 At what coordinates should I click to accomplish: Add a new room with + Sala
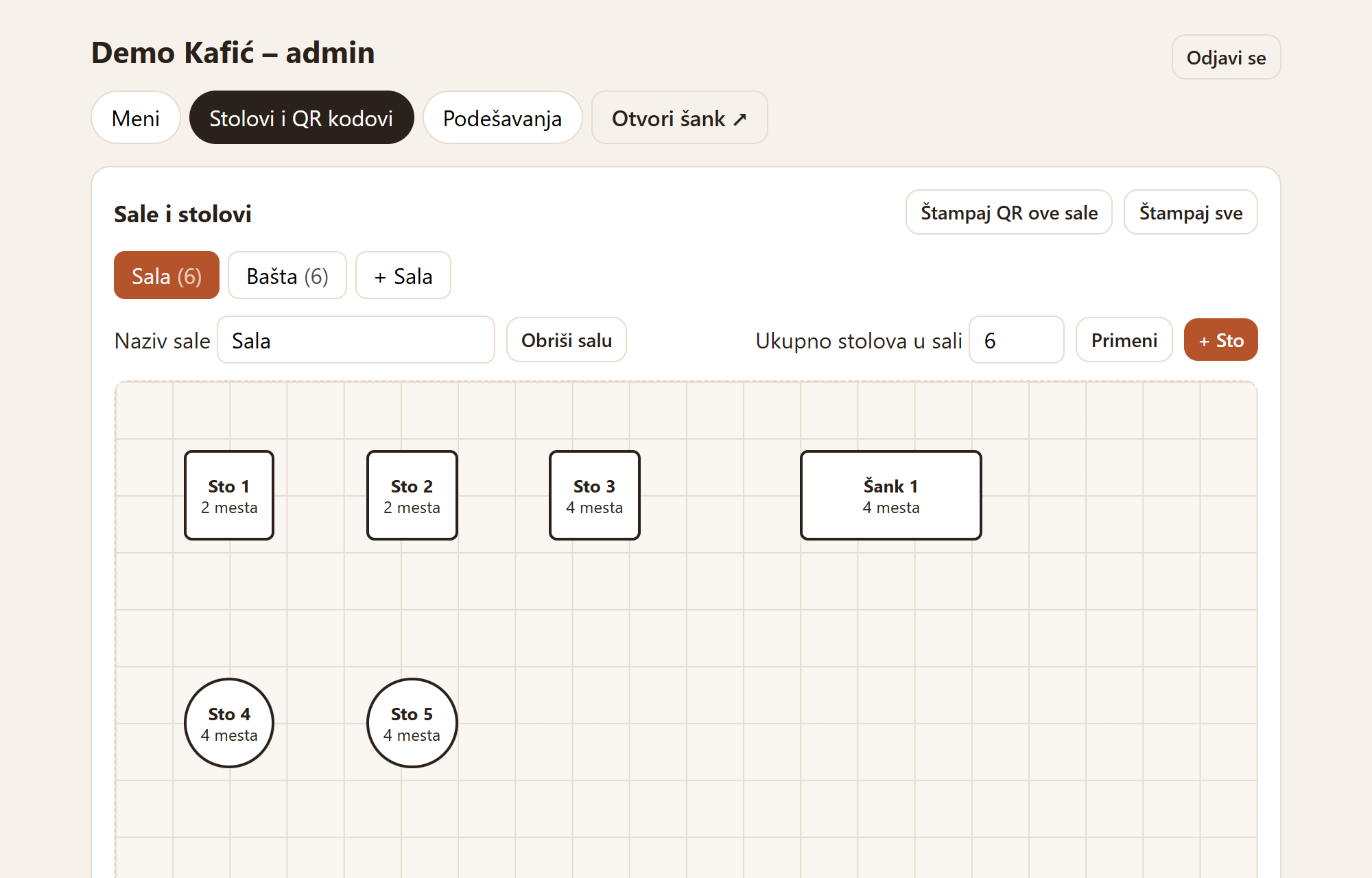403,276
